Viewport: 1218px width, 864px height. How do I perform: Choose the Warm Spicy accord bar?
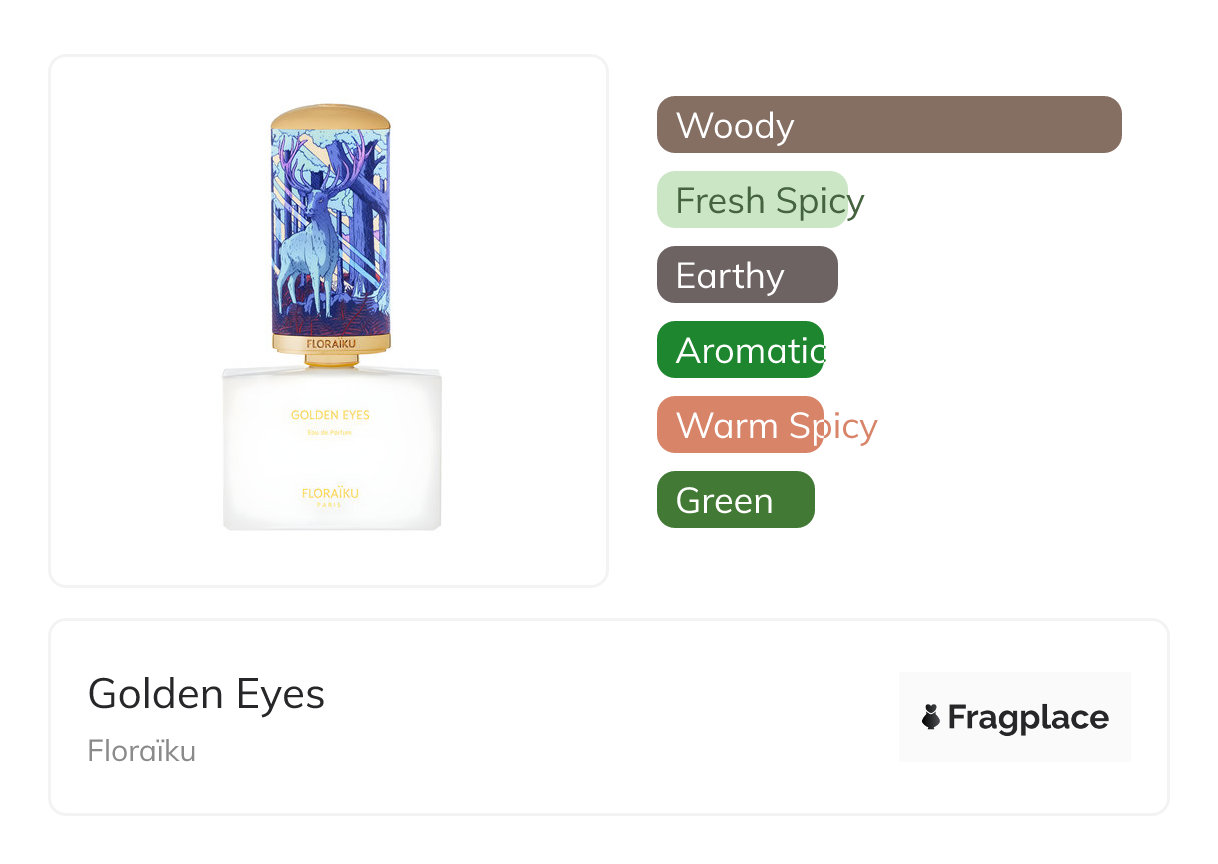[740, 425]
